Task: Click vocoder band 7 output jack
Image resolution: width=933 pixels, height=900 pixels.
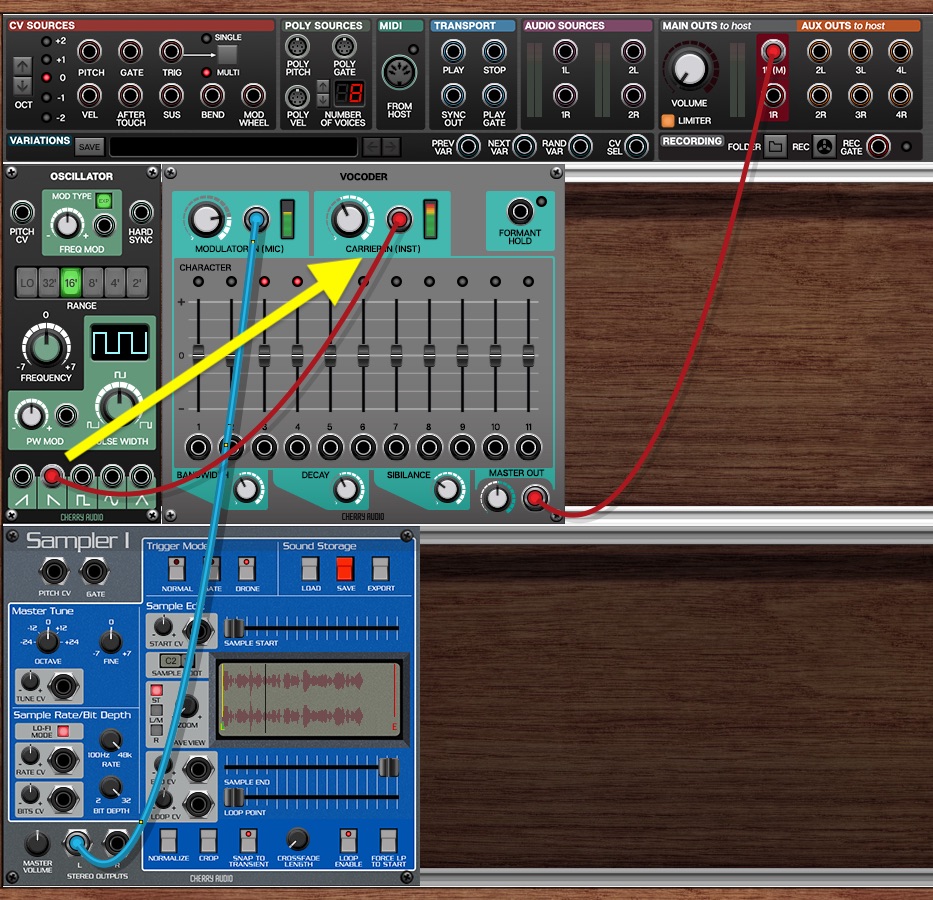Action: coord(396,447)
